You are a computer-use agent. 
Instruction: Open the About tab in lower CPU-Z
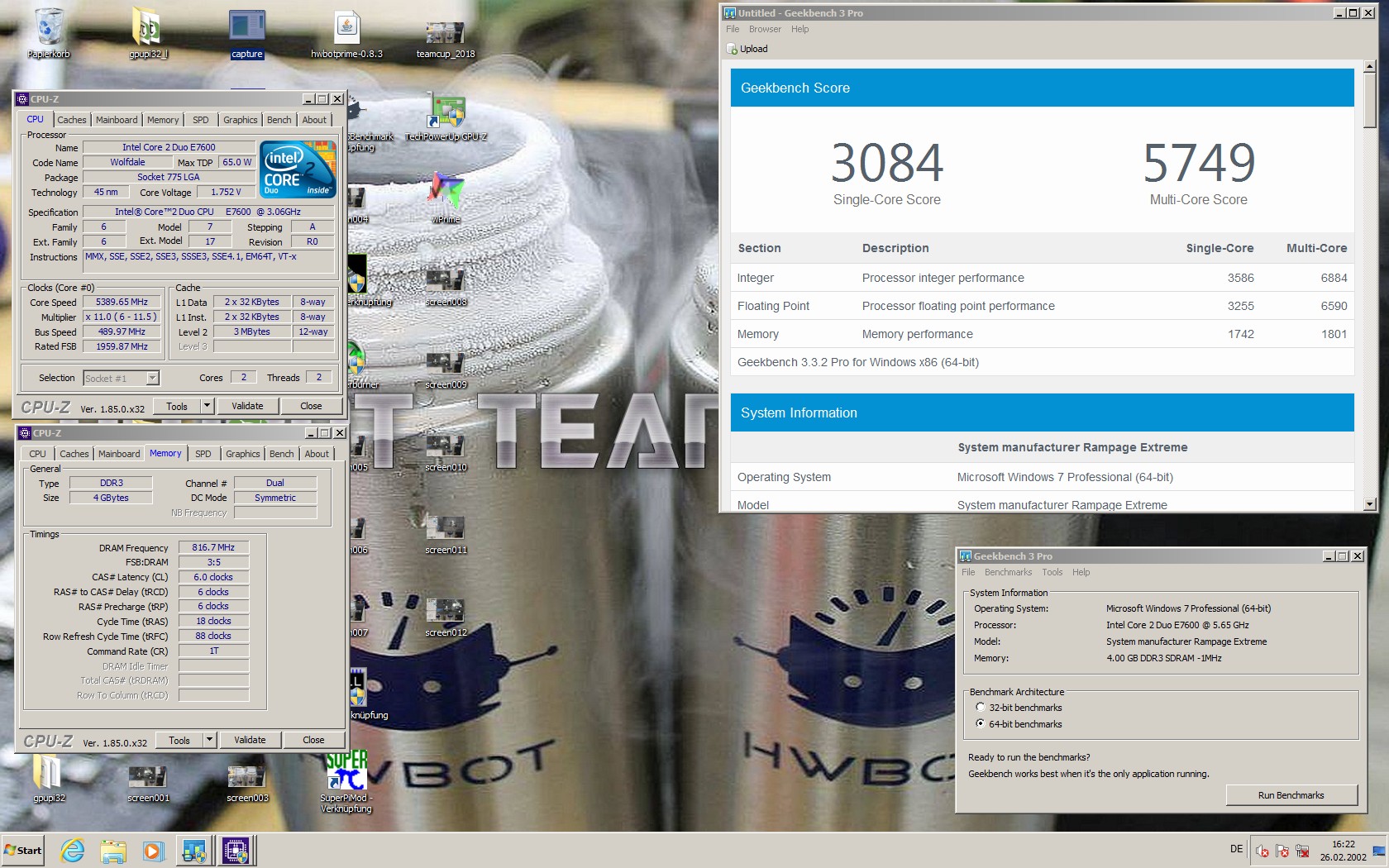coord(317,454)
